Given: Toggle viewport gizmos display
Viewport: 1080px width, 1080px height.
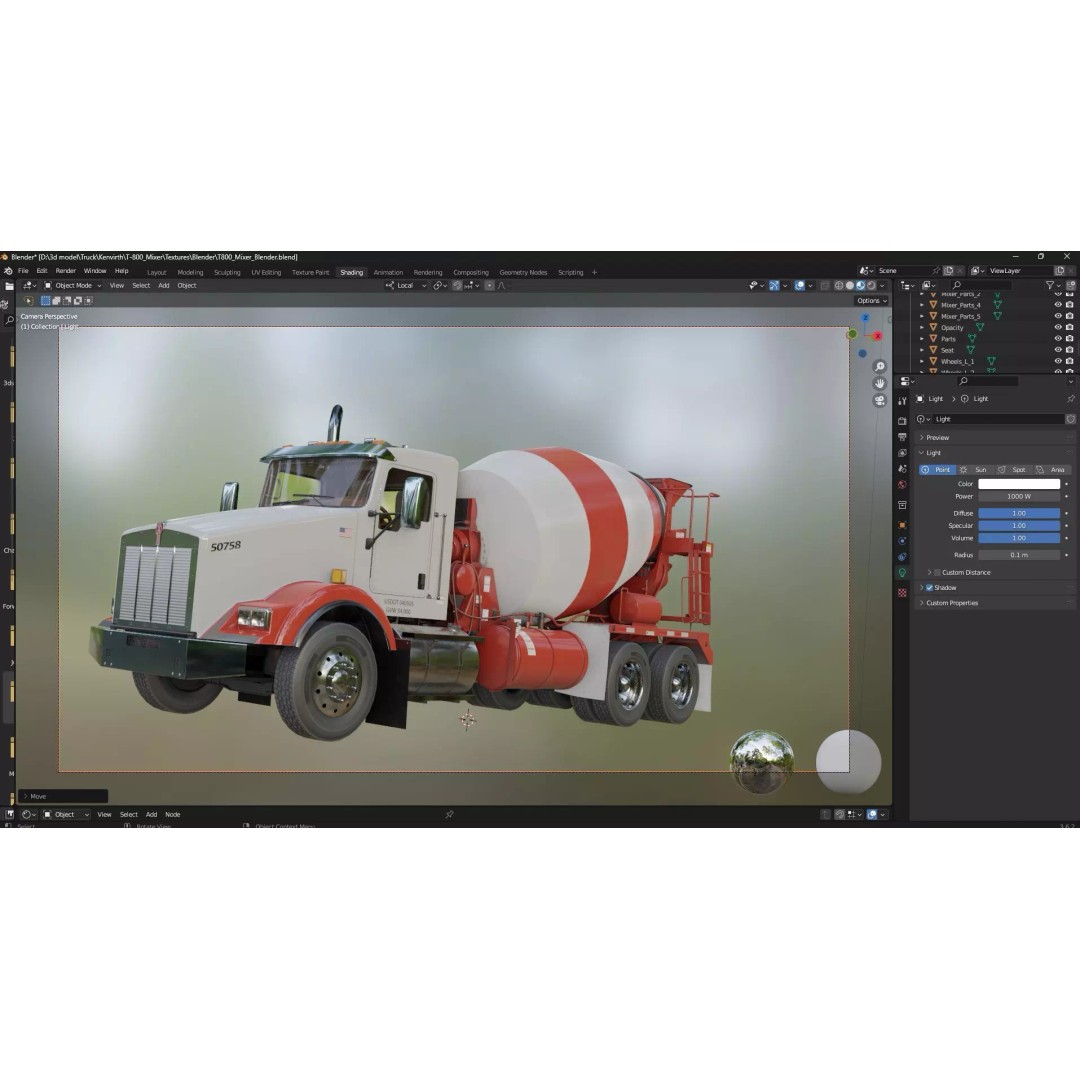Looking at the screenshot, I should click(x=774, y=285).
